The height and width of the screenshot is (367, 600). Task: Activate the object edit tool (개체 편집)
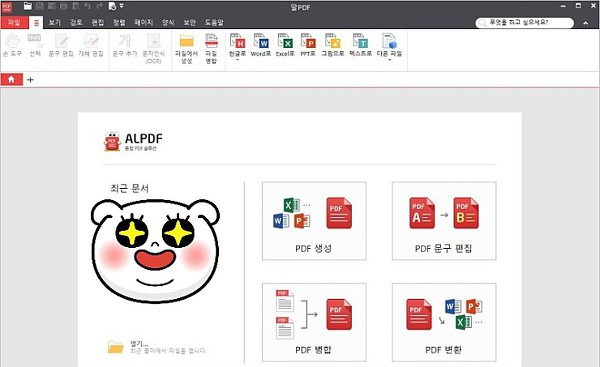91,45
